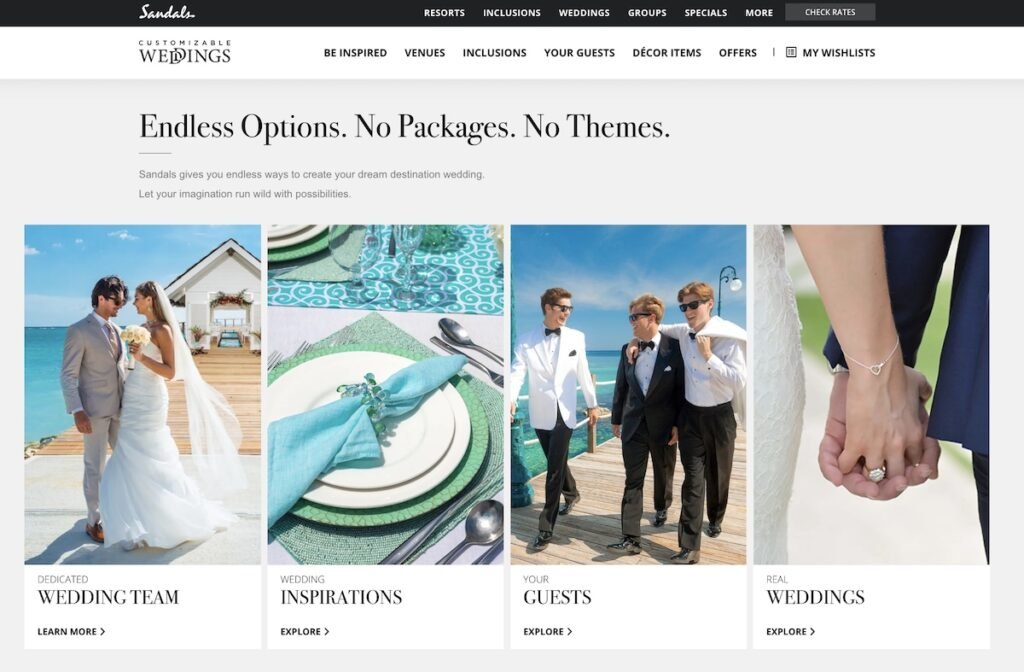
Task: Open the My Wishlists list icon
Action: (x=791, y=52)
